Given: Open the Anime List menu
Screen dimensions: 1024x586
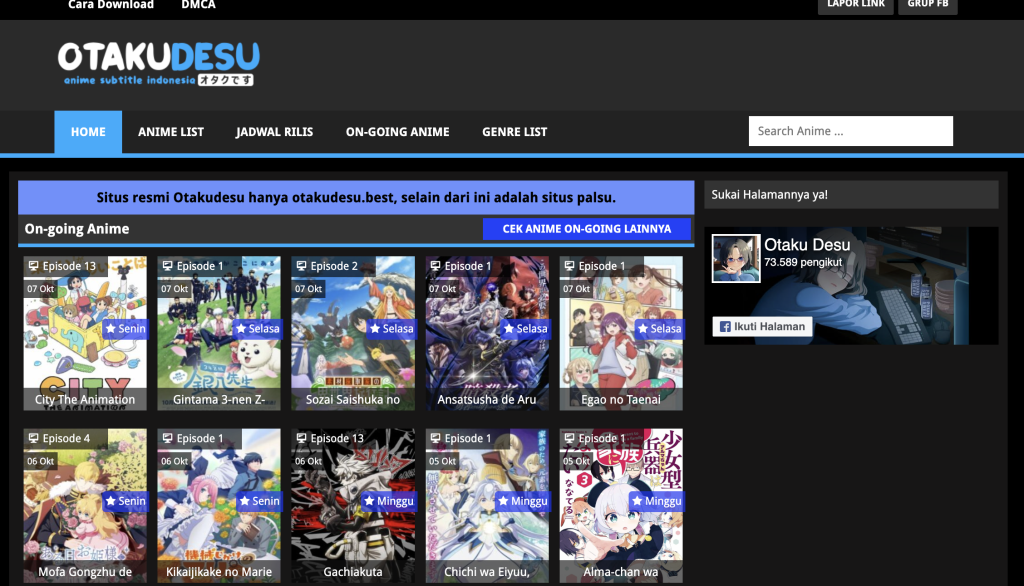Looking at the screenshot, I should 171,132.
